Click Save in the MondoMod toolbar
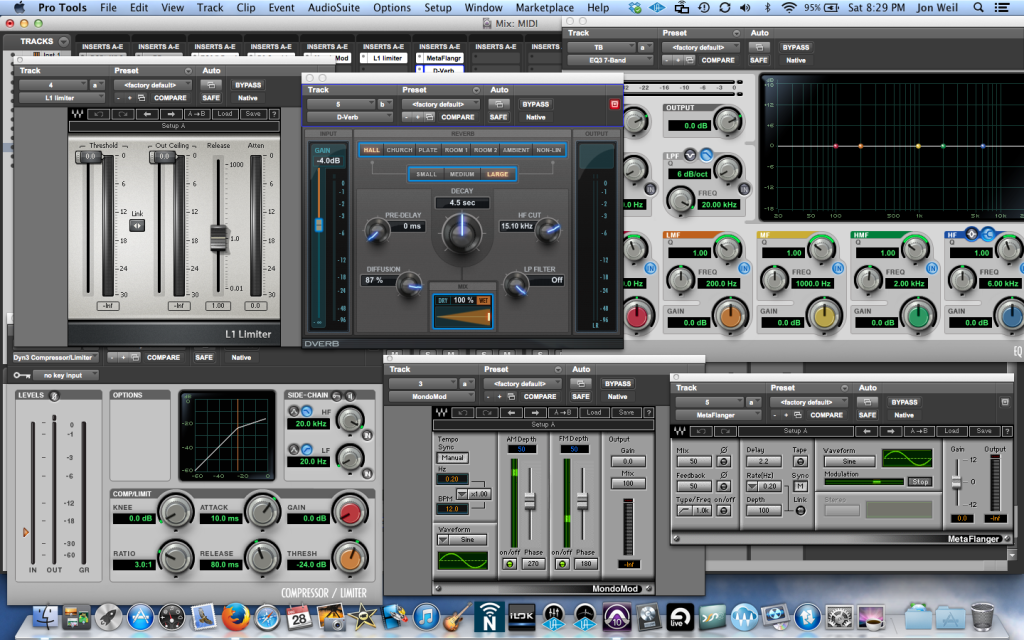Screen dimensions: 1024x640 pyautogui.click(x=626, y=413)
